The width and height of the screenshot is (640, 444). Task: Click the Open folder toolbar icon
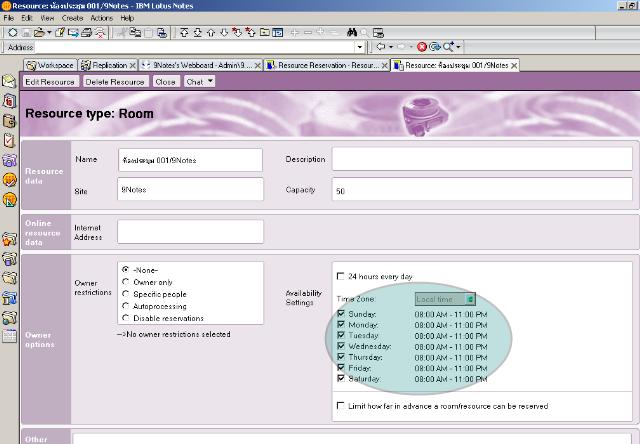(39, 33)
